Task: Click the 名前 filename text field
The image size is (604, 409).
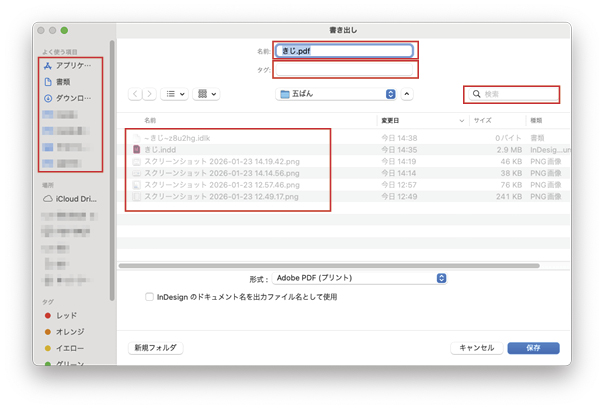Action: pos(345,49)
